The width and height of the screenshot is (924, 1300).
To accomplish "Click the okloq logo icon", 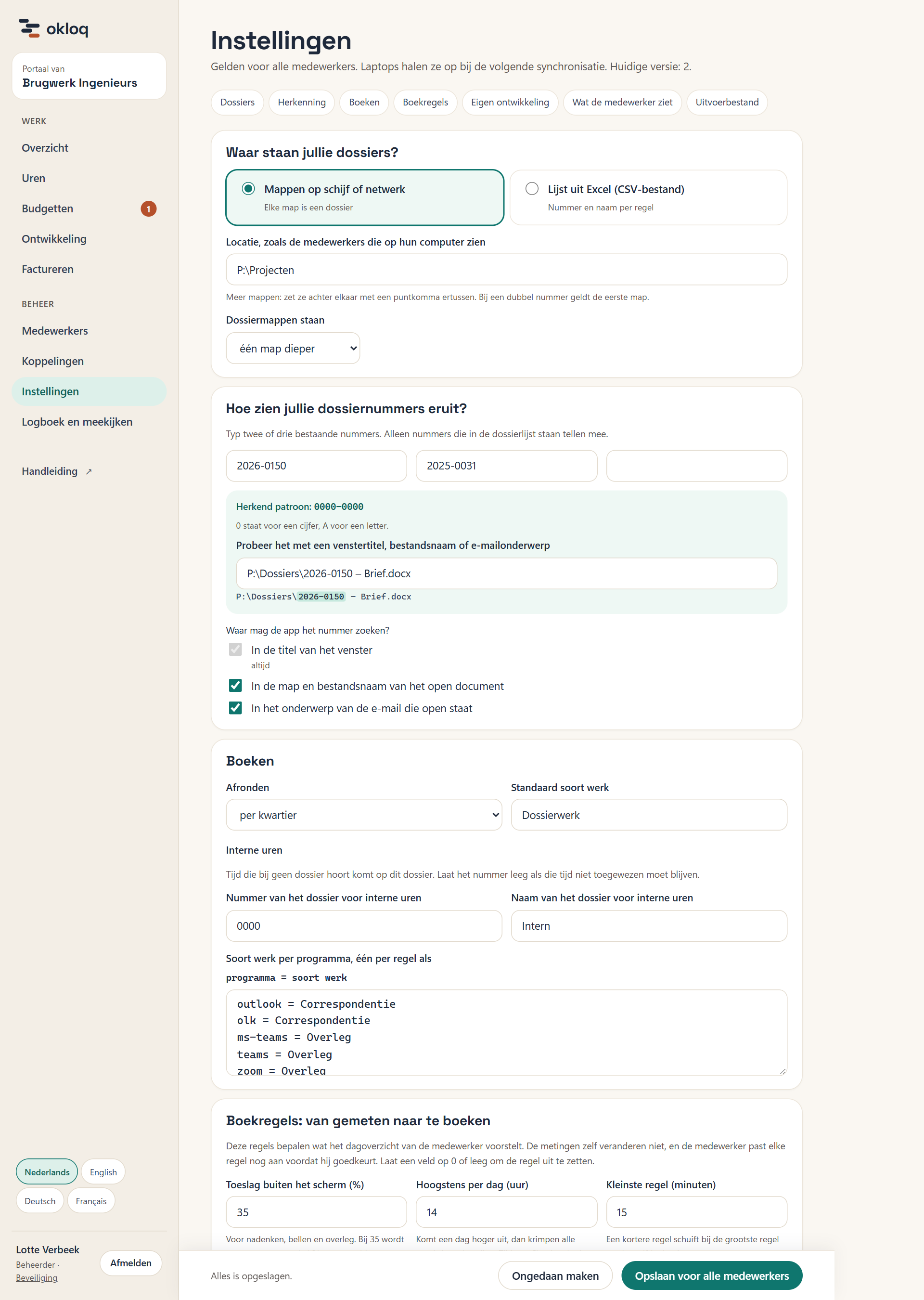I will point(29,28).
